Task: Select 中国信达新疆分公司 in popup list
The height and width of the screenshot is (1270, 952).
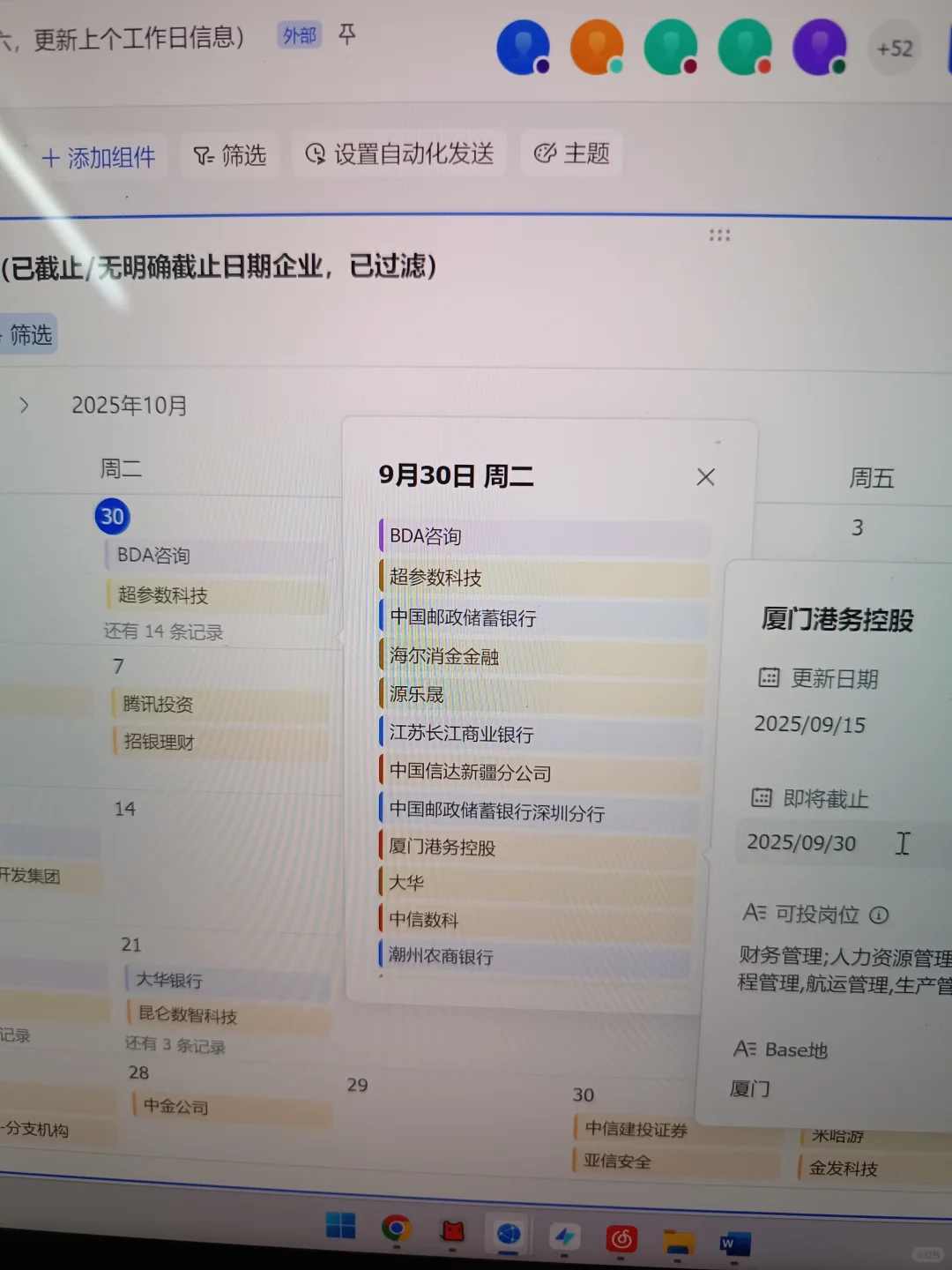Action: 539,773
